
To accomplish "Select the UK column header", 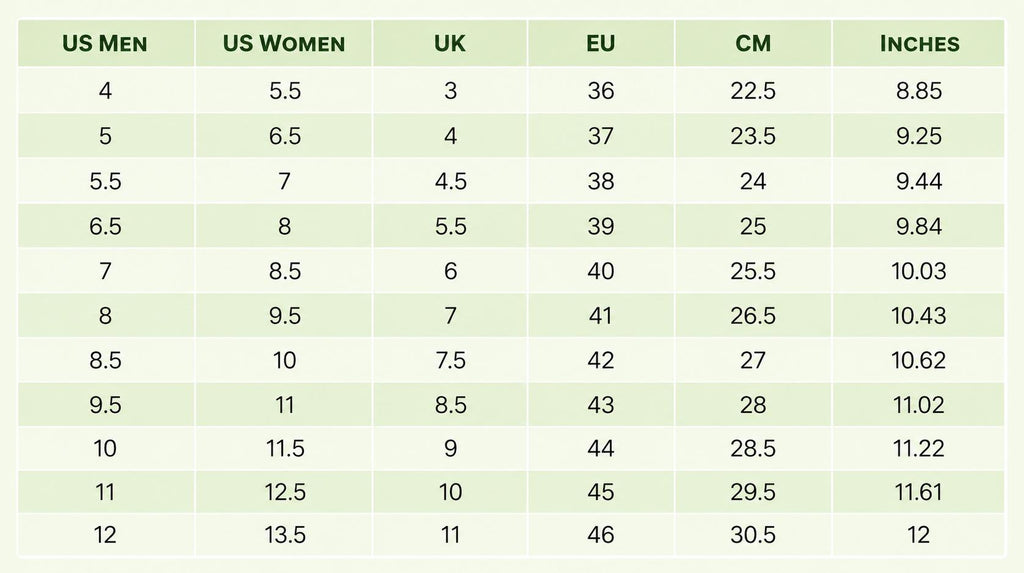I will tap(450, 43).
